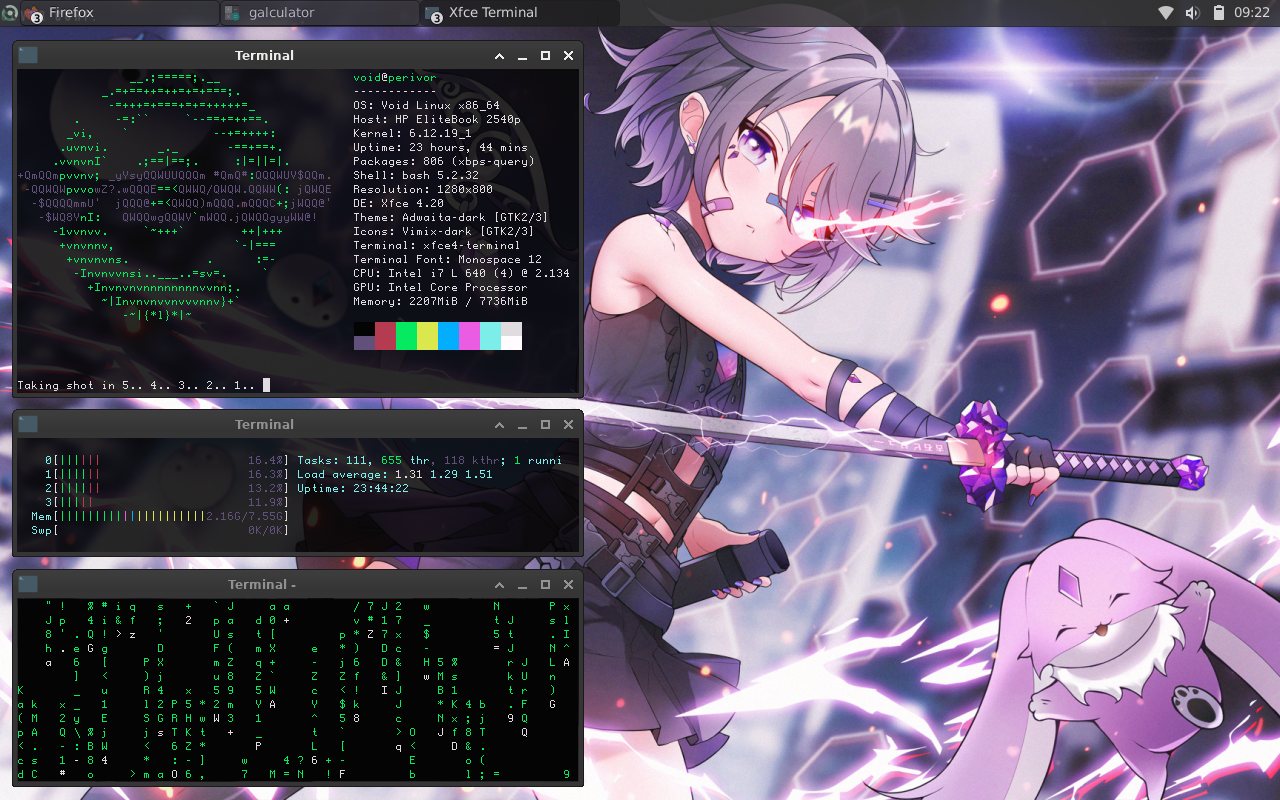Click the 'Kernel: 6.12.19_1' line

[x=413, y=133]
